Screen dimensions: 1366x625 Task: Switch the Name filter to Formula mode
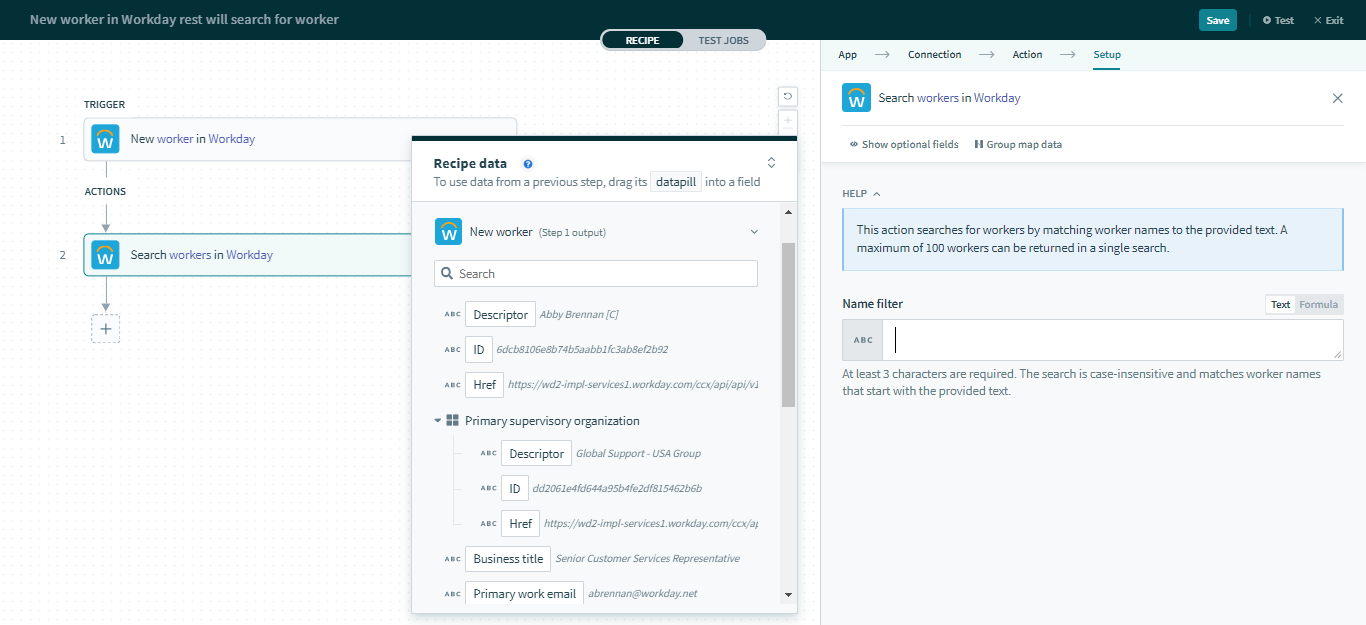tap(1318, 304)
